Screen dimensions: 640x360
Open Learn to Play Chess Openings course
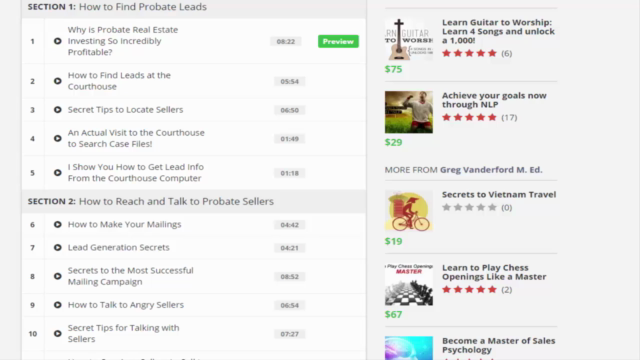[x=494, y=272]
